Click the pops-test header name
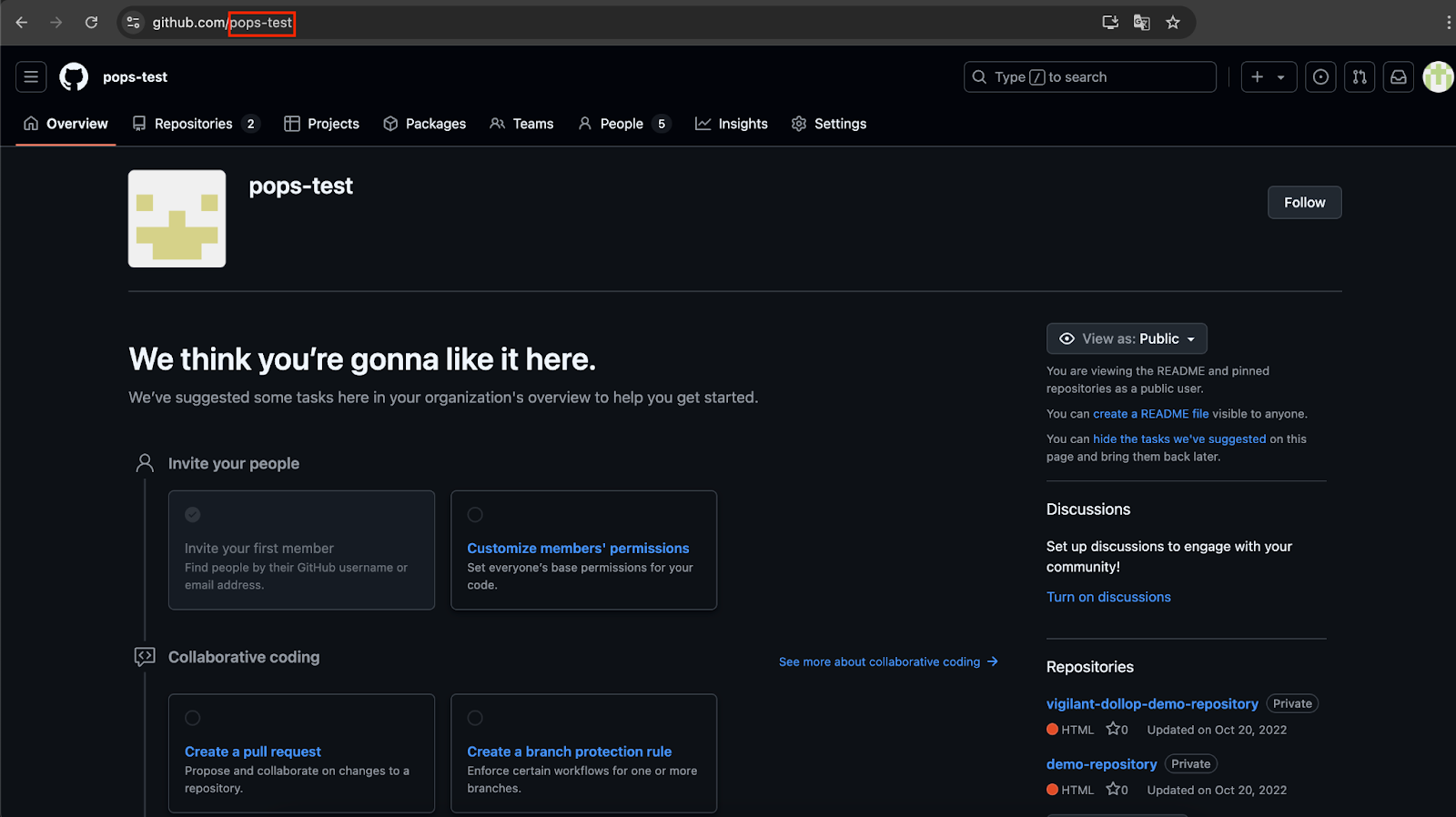This screenshot has height=817, width=1456. (135, 77)
